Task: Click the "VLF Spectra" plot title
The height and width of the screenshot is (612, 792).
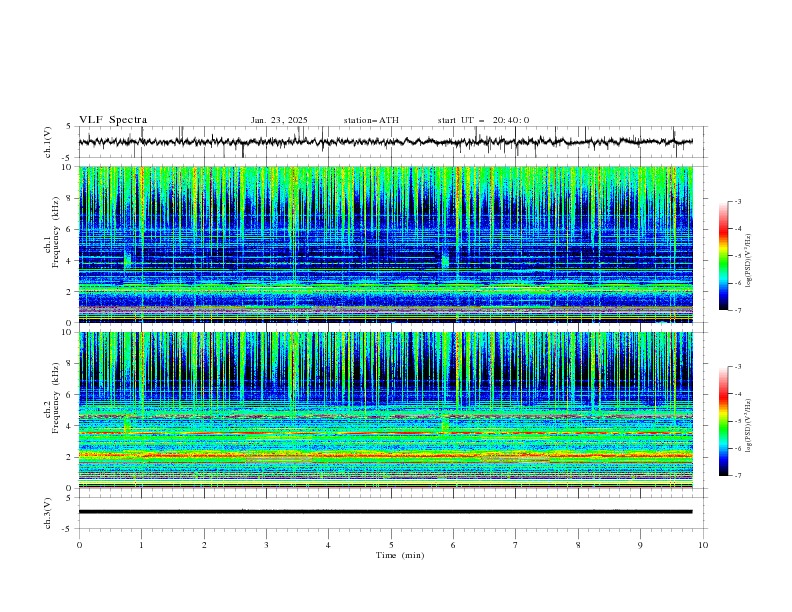Action: click(x=113, y=120)
